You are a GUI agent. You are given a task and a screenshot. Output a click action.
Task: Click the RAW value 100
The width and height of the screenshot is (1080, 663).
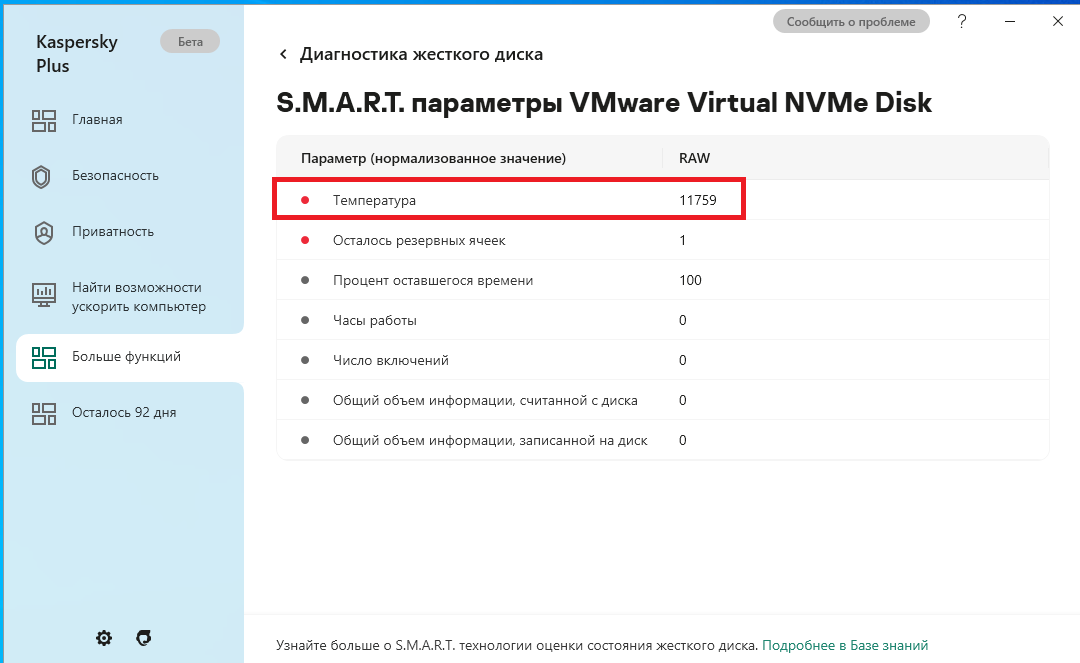(x=690, y=280)
